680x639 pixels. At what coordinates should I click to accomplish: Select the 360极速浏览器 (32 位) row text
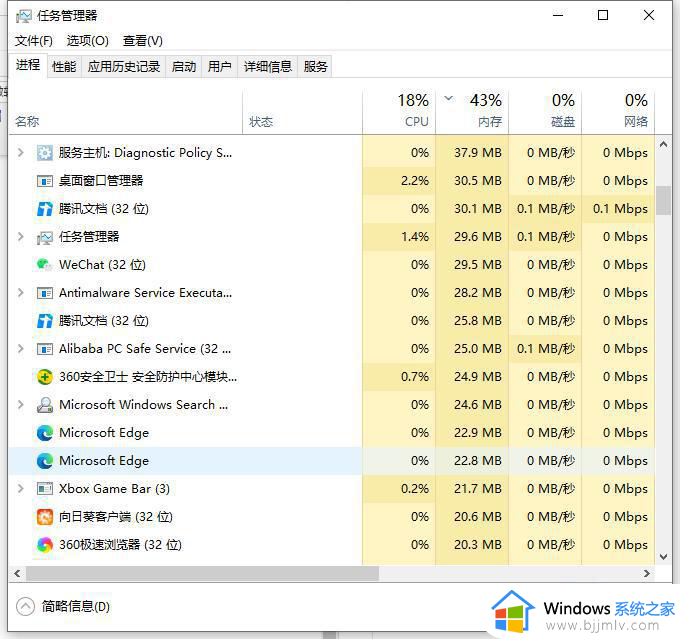coord(120,545)
